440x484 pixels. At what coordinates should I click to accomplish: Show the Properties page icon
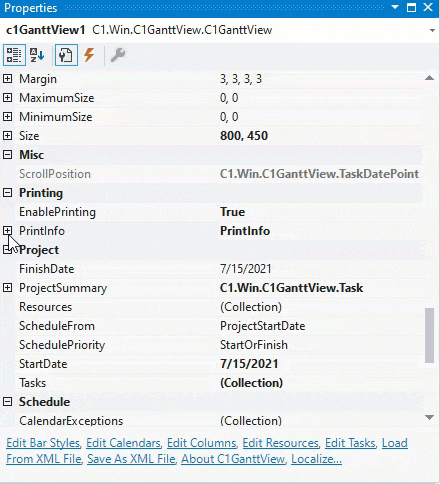pos(66,55)
